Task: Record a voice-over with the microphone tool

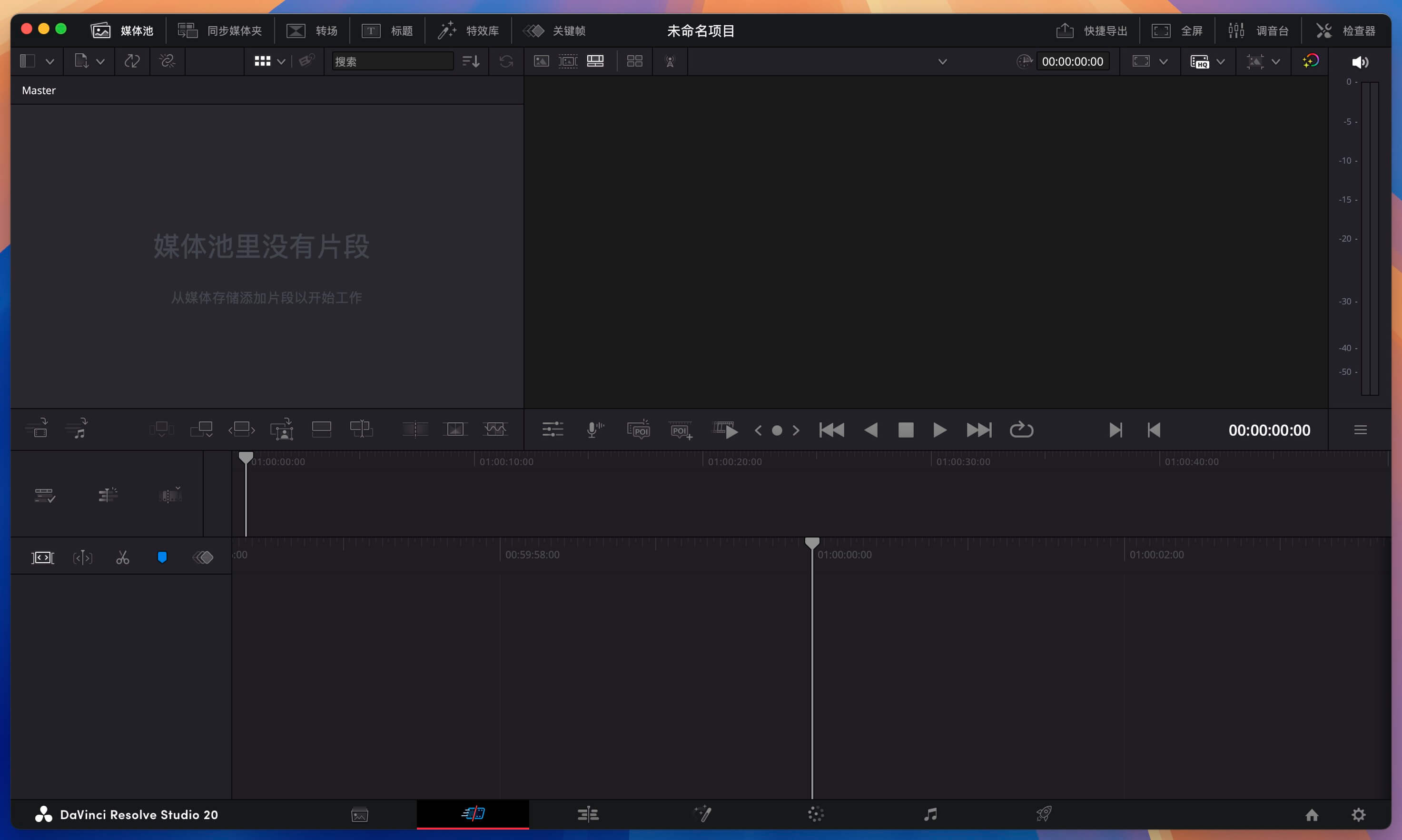Action: (x=593, y=429)
